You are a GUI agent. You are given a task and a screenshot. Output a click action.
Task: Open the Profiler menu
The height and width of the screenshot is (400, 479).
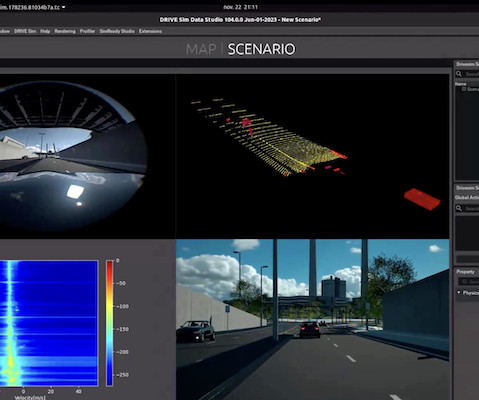(87, 31)
